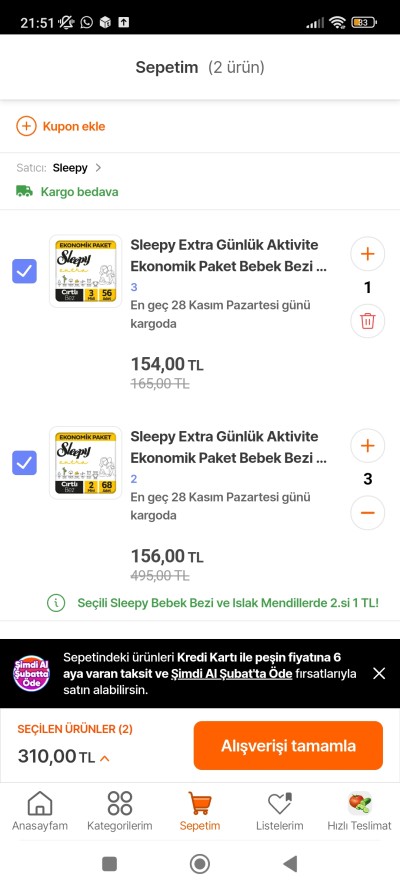Uncheck the first product checkbox
This screenshot has height=888, width=400.
pyautogui.click(x=24, y=271)
